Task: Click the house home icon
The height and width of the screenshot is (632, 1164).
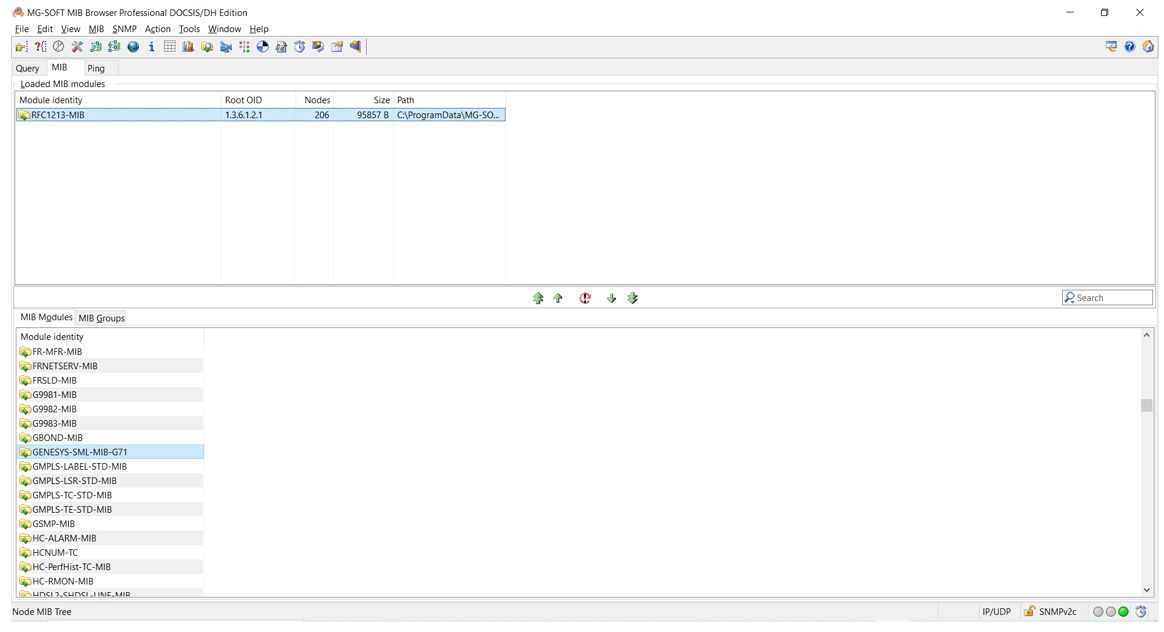Action: tap(1148, 47)
